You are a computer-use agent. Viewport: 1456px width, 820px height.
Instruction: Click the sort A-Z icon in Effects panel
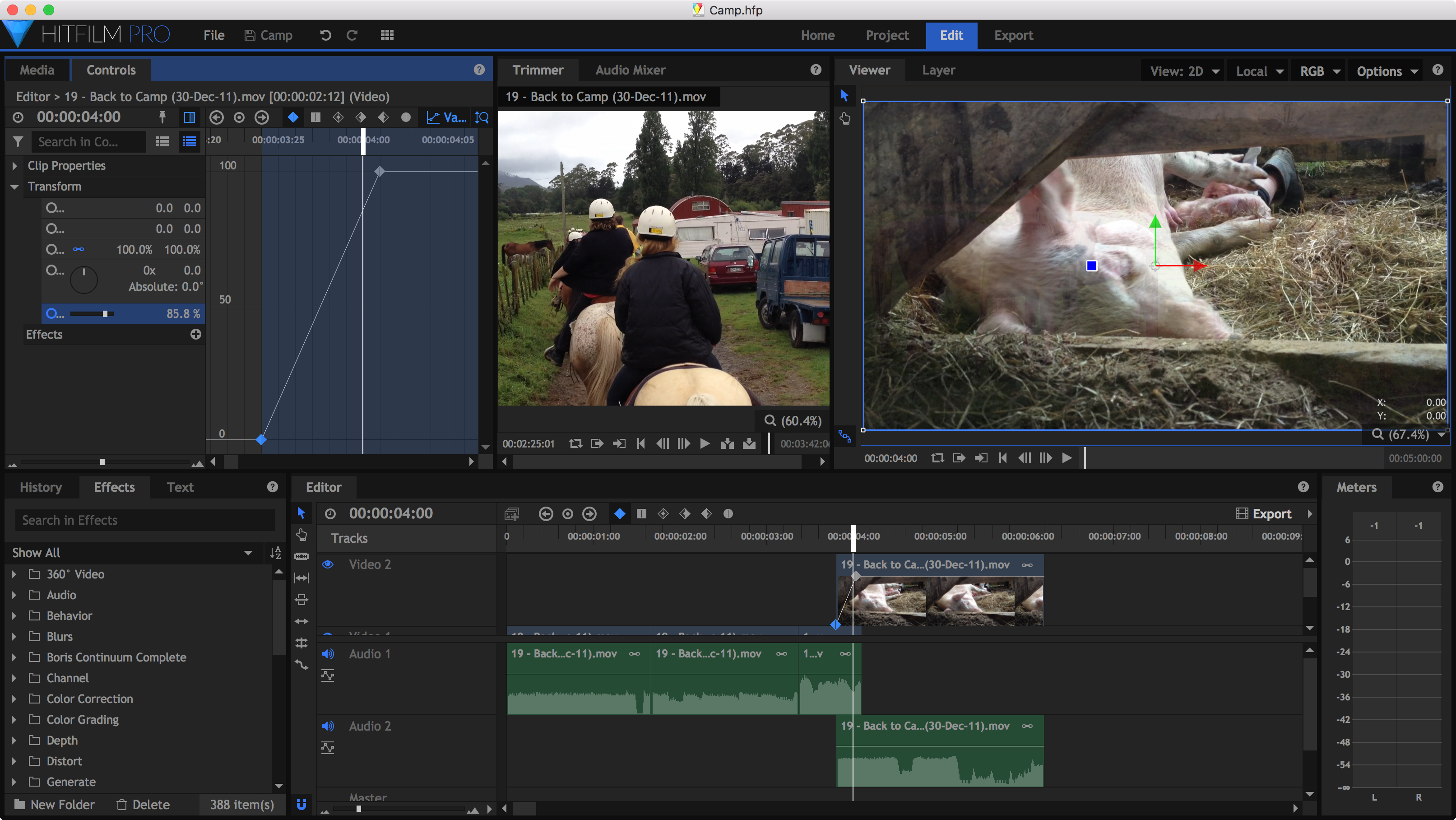click(275, 553)
